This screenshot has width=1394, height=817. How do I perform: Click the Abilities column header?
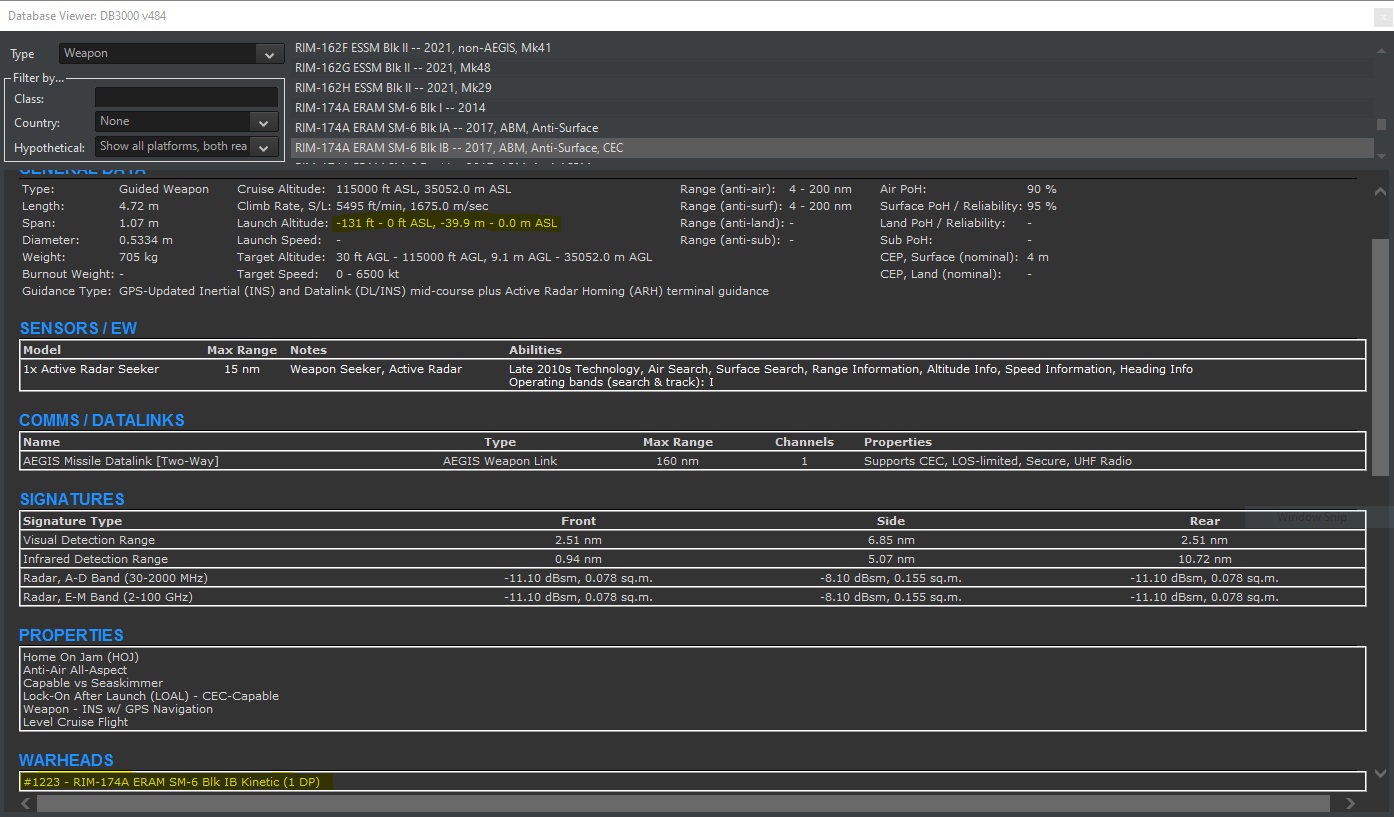click(535, 350)
